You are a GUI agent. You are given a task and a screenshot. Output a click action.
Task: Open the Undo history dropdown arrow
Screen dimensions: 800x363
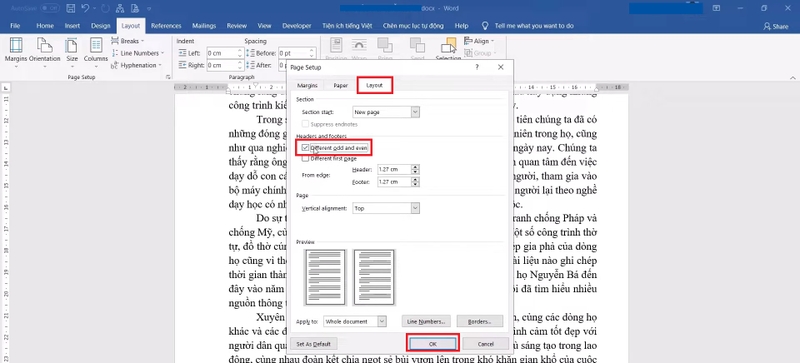pyautogui.click(x=95, y=9)
